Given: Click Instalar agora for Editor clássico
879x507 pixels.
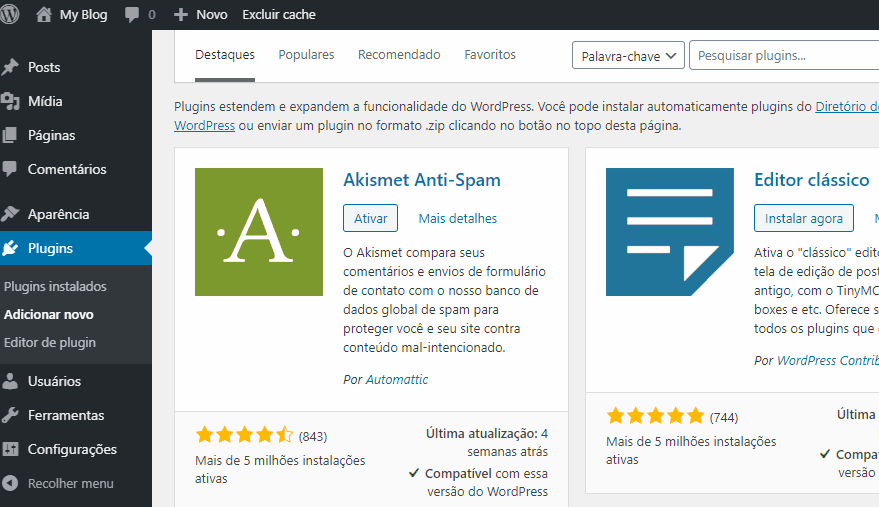Looking at the screenshot, I should tap(804, 218).
